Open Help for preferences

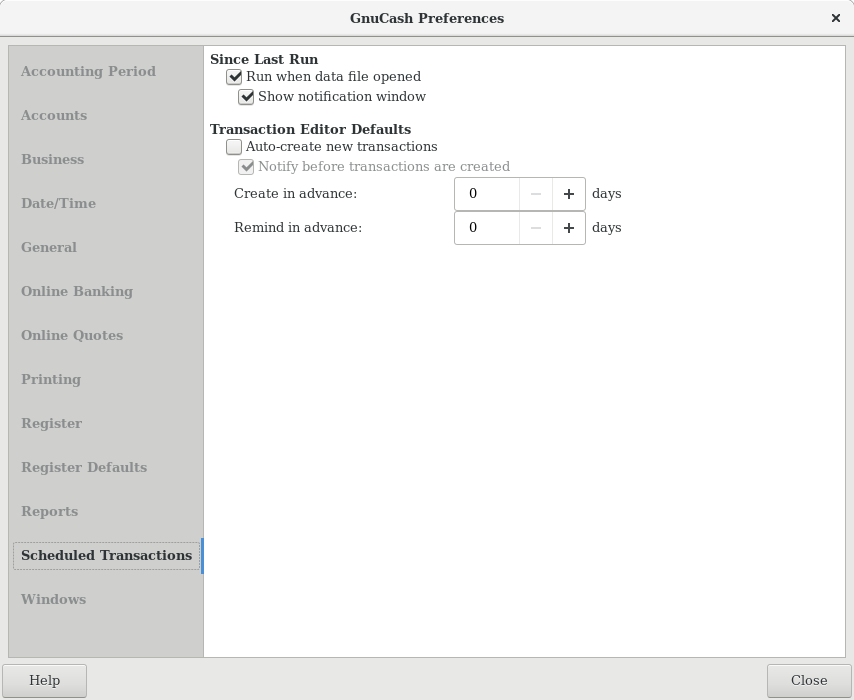click(x=45, y=680)
